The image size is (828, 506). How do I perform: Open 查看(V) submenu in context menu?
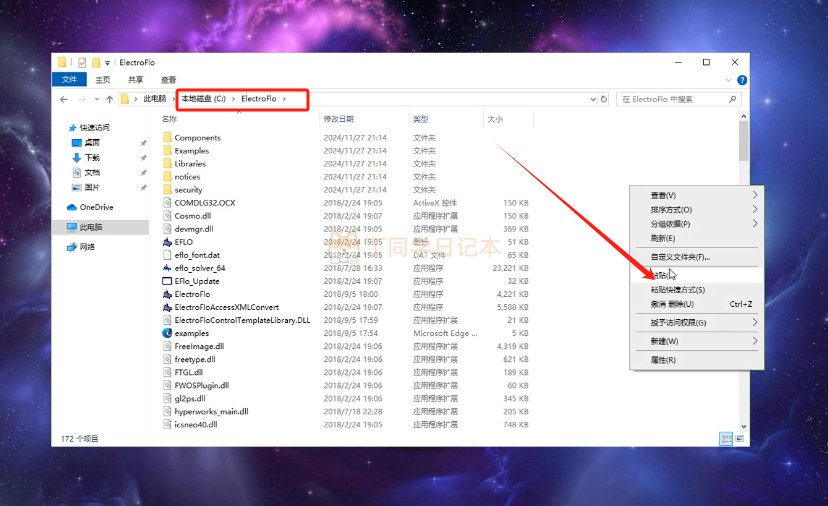coord(697,195)
